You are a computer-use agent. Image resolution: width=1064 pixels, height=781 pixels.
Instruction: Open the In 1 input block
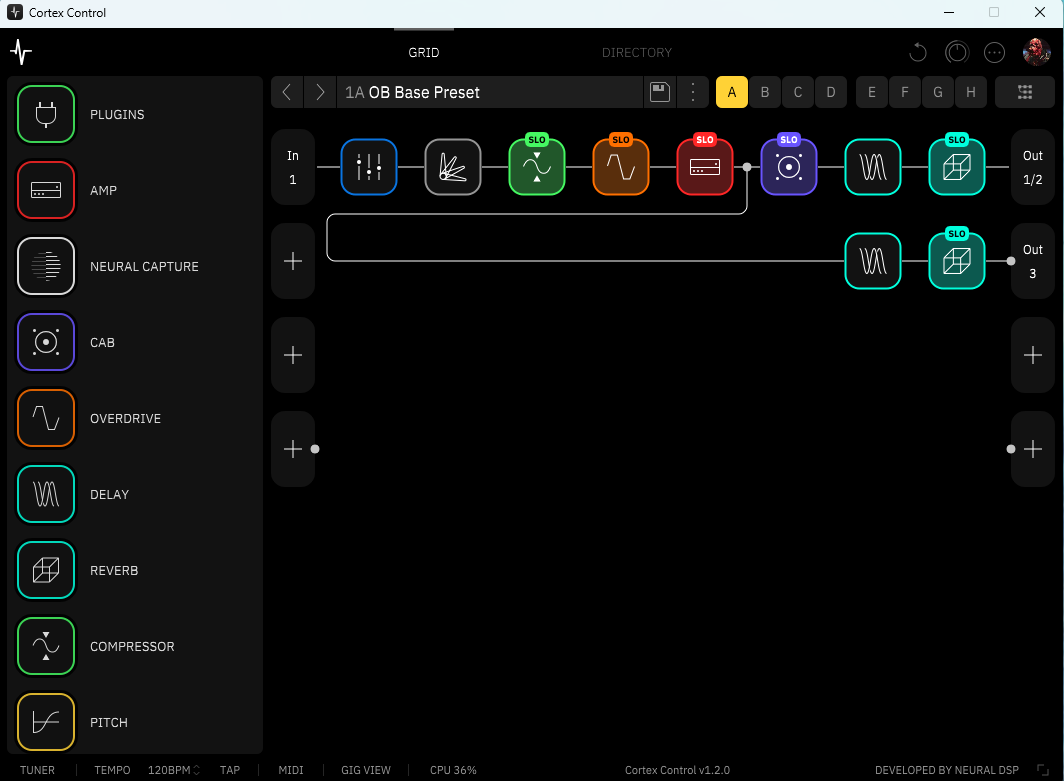point(292,167)
